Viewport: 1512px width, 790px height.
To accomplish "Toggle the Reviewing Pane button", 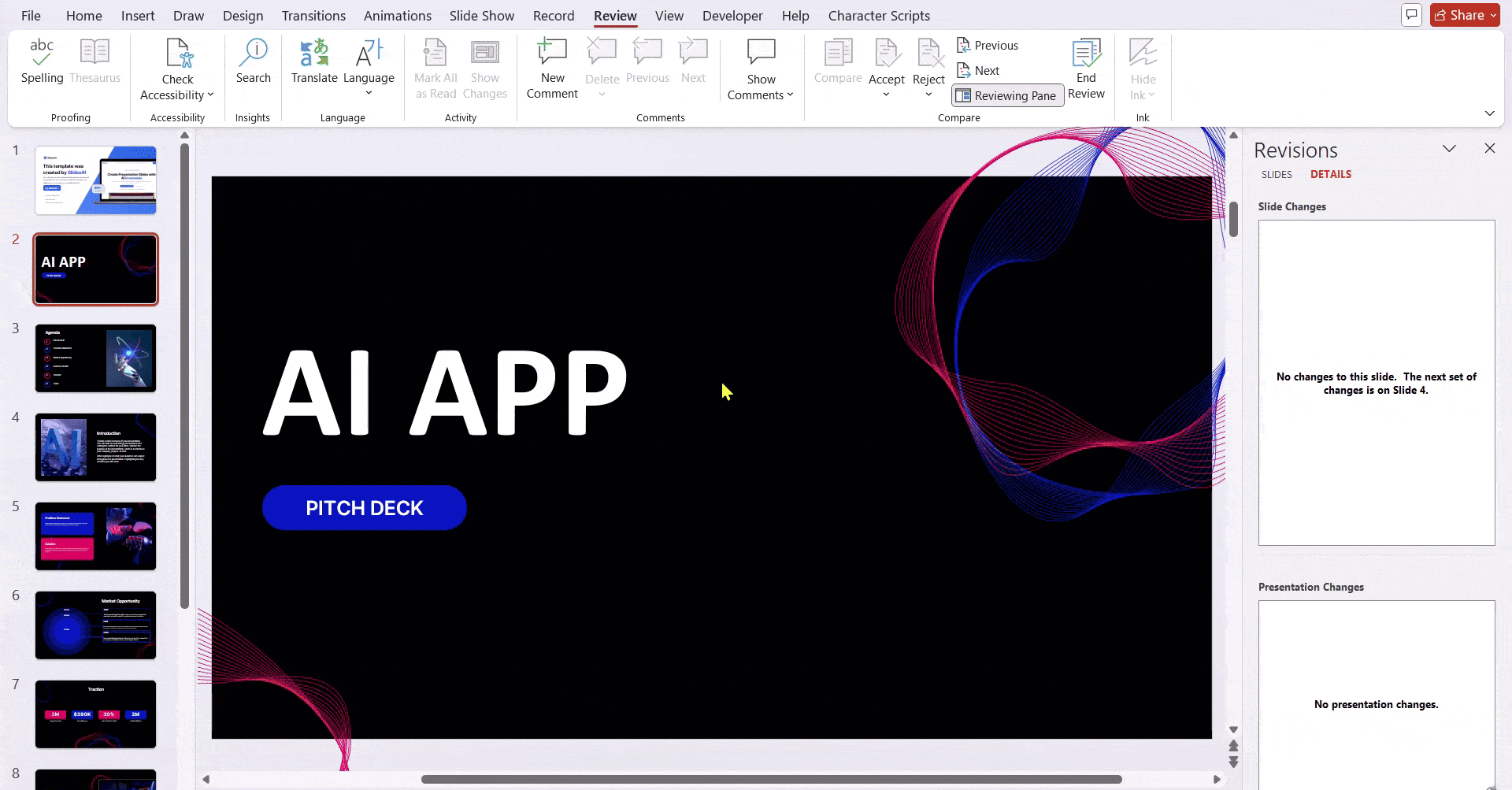I will [x=1007, y=95].
